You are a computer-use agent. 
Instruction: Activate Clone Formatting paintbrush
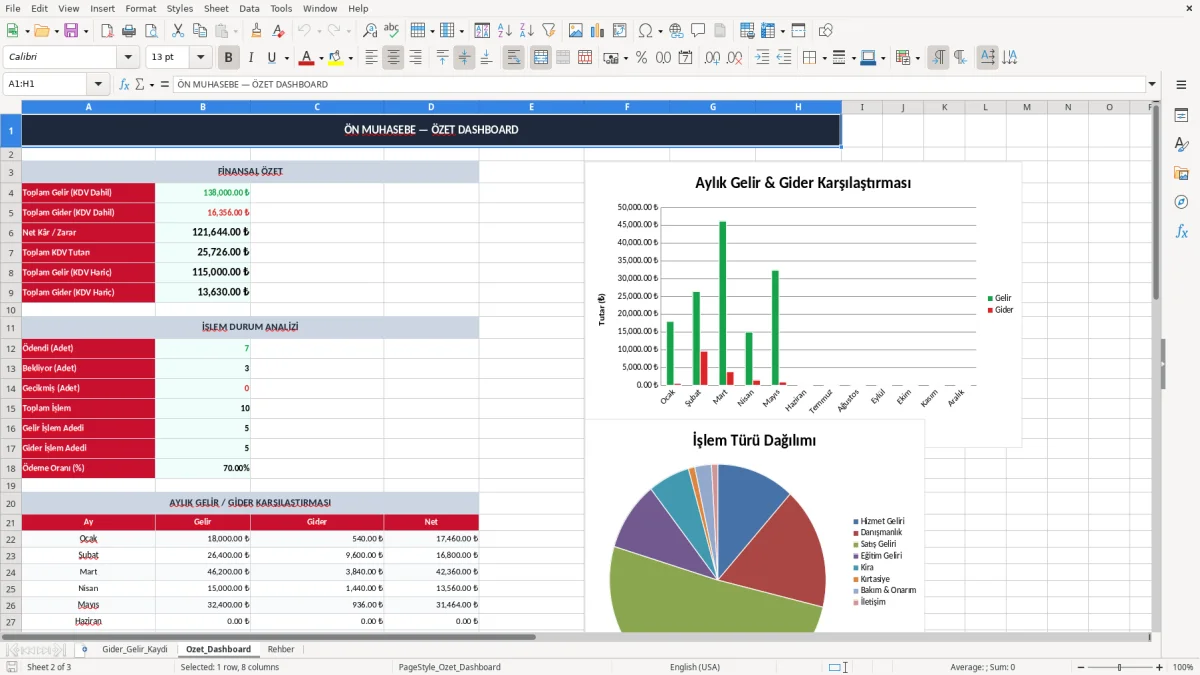click(257, 31)
